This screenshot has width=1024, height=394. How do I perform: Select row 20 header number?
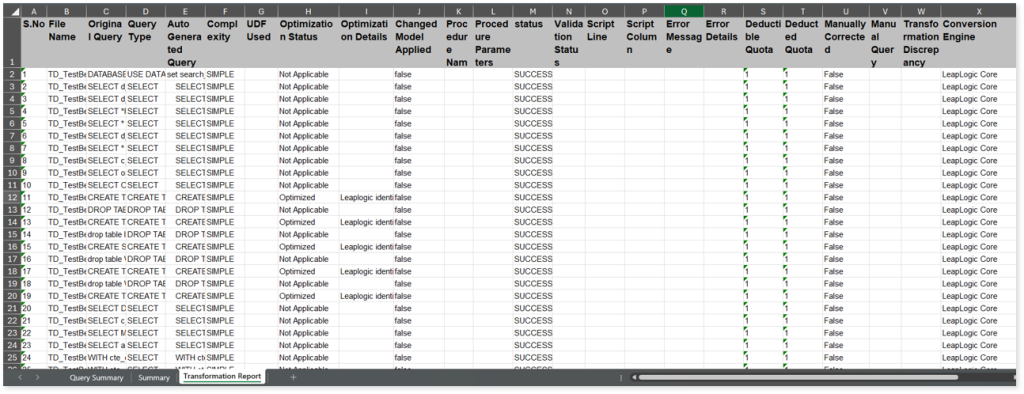(x=13, y=296)
